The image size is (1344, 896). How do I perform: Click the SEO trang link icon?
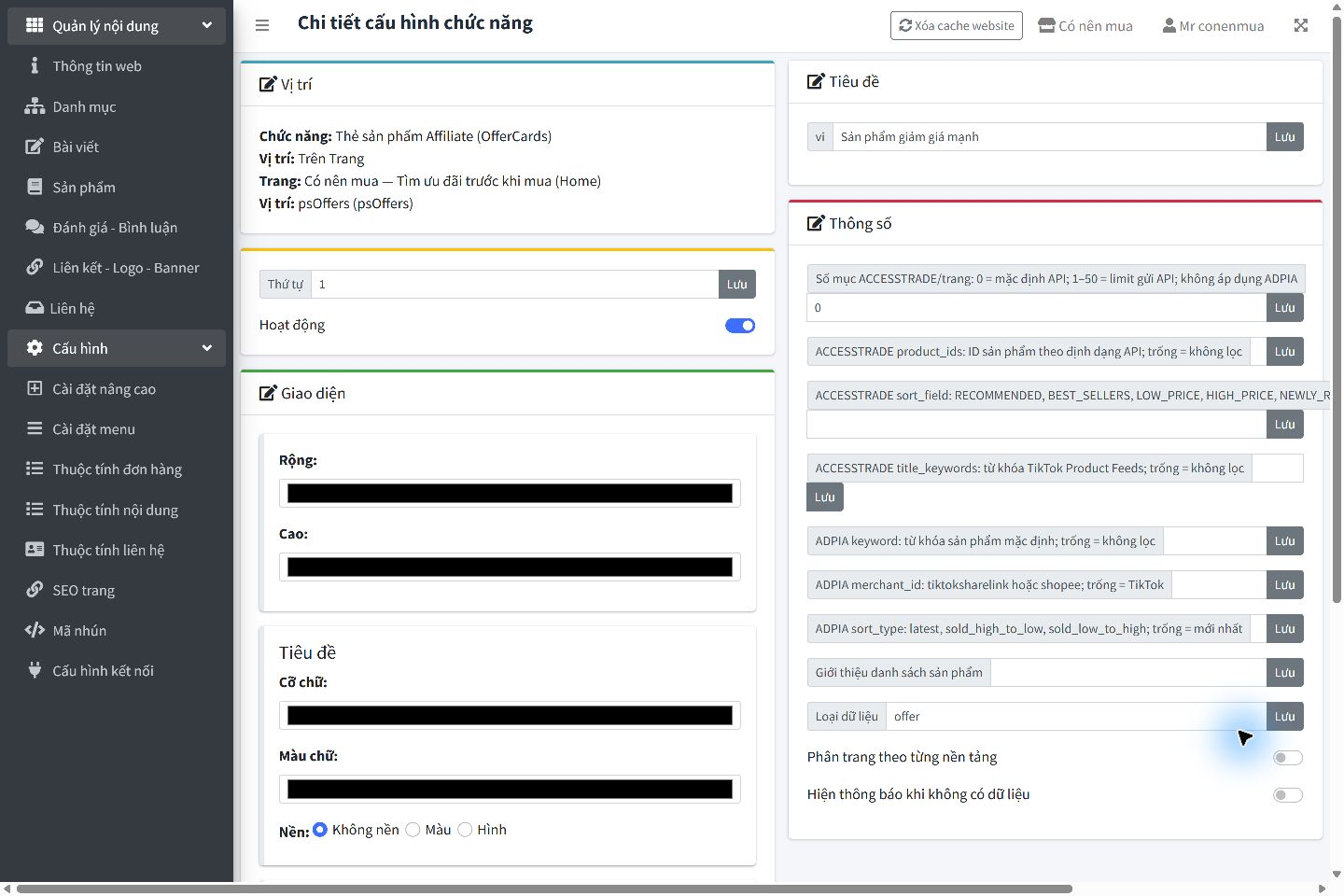coord(35,589)
